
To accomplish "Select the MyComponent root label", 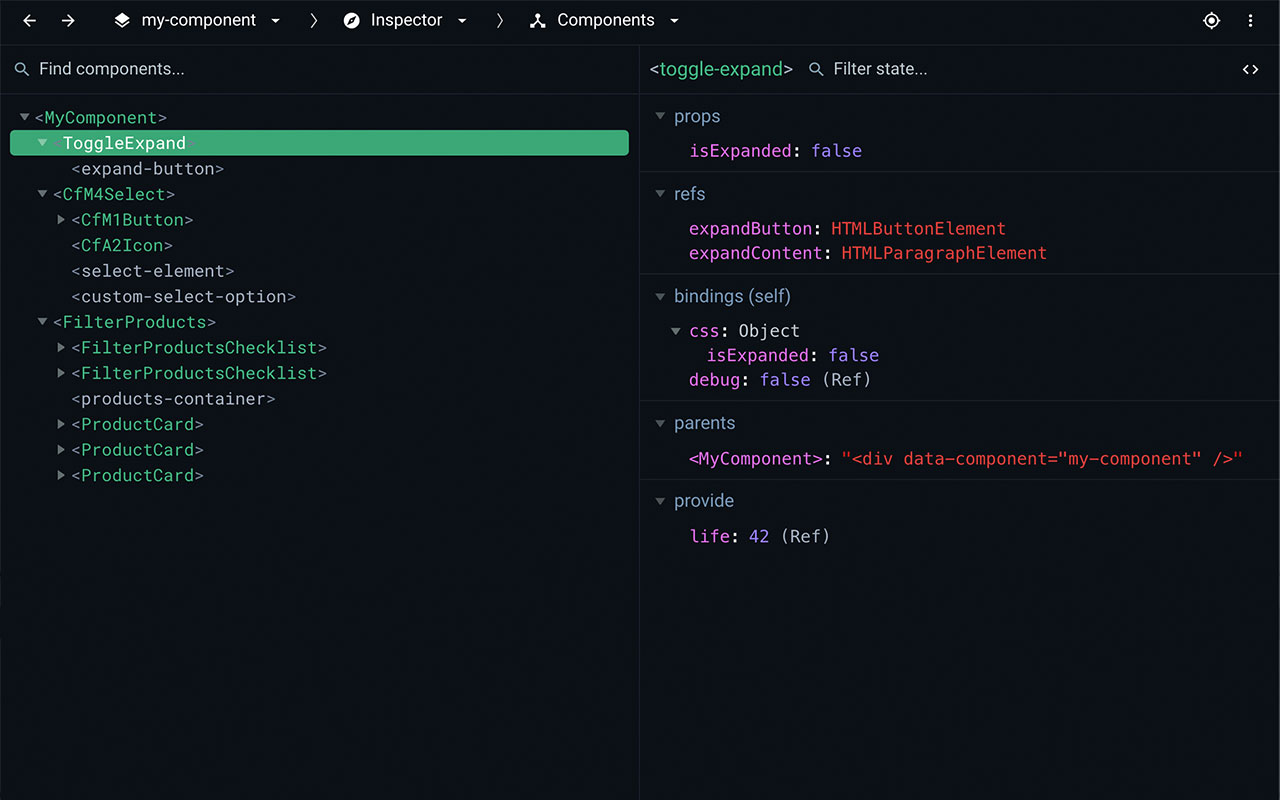I will [x=101, y=118].
